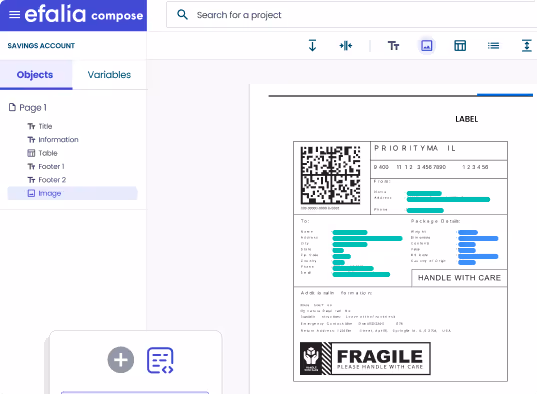Focus the Search for a project field

coord(351,15)
